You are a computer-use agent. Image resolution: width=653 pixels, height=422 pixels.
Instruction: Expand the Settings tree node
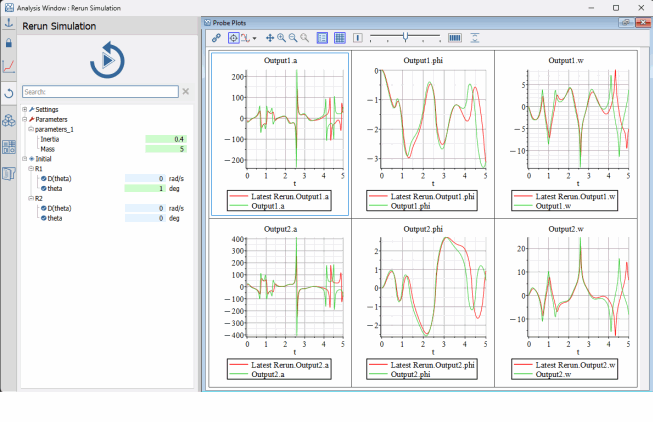point(24,109)
